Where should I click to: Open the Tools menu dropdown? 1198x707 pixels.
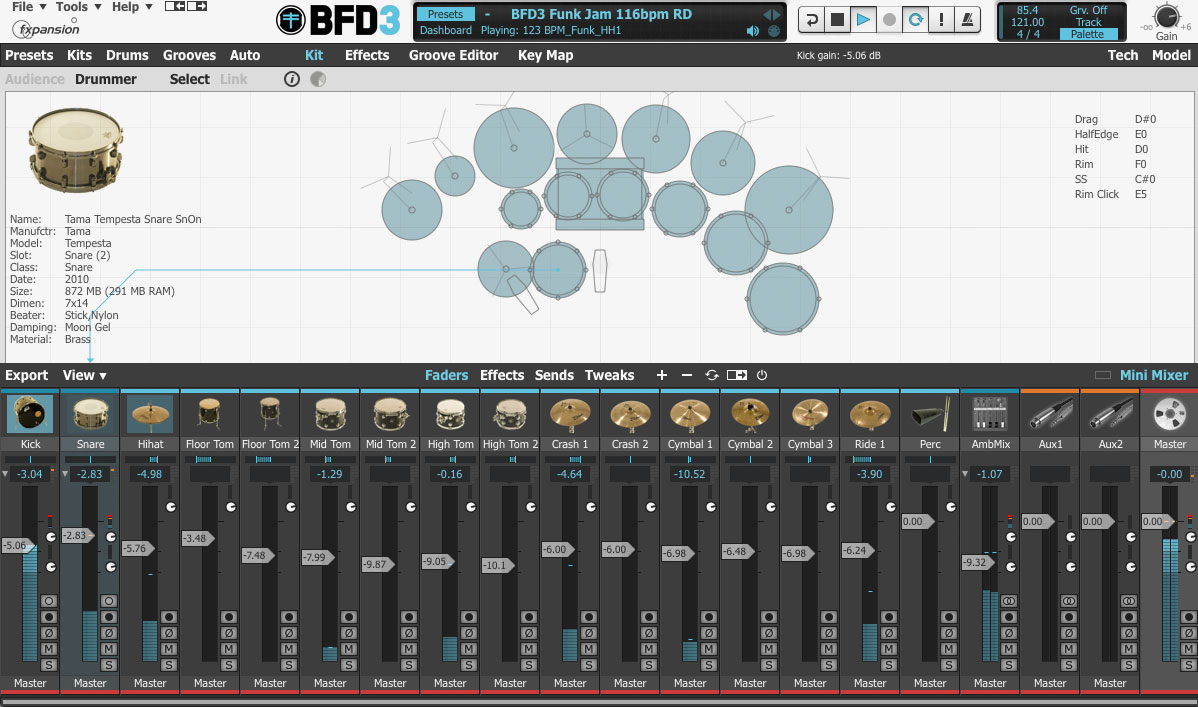[77, 7]
